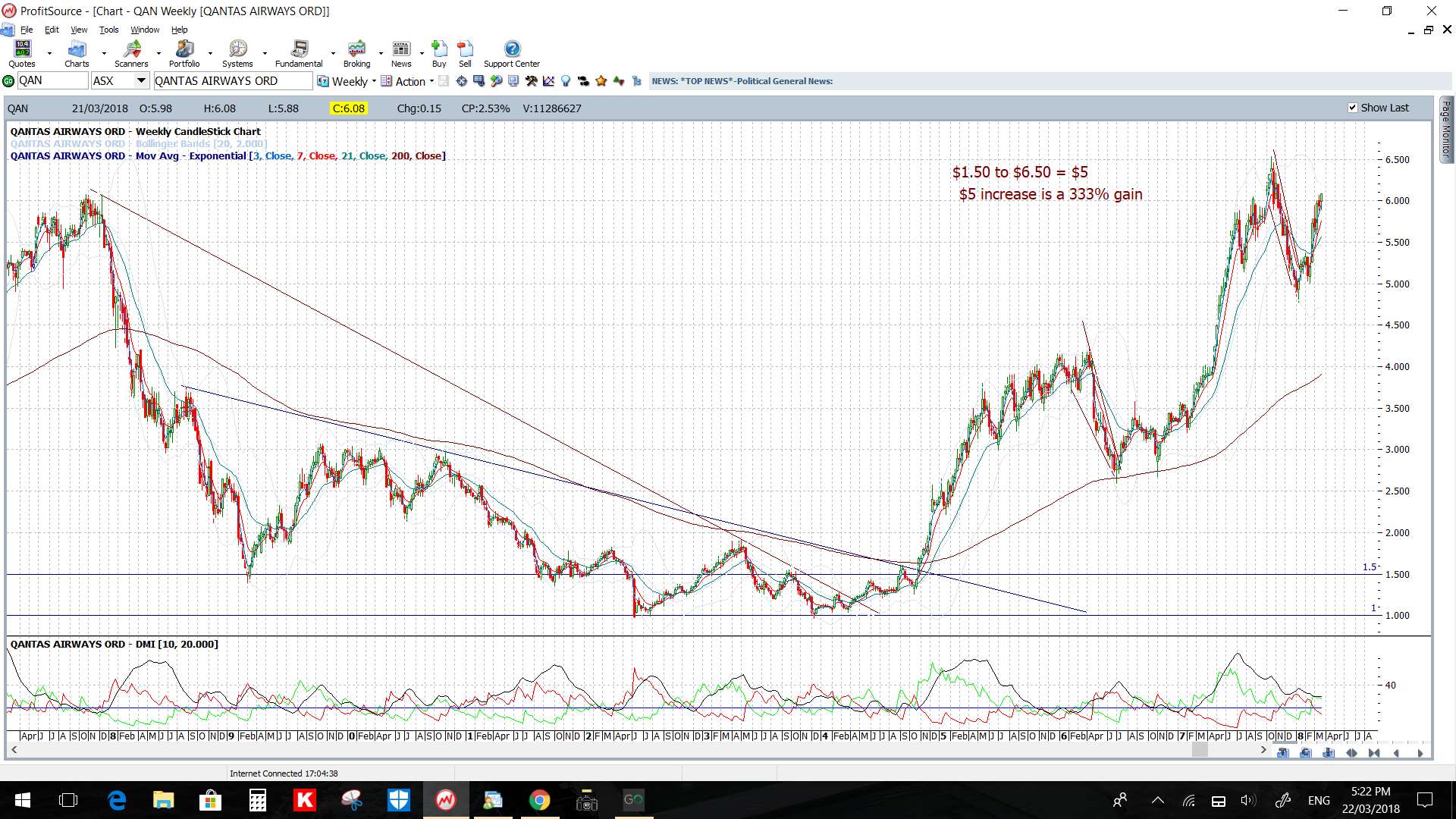Click the light bulb icon
Viewport: 1456px width, 819px height.
tap(566, 81)
